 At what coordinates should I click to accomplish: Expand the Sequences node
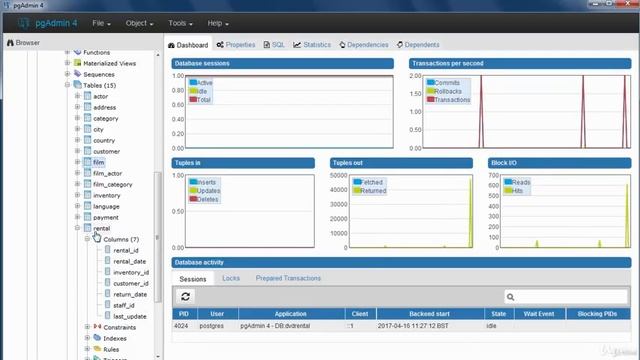67,74
